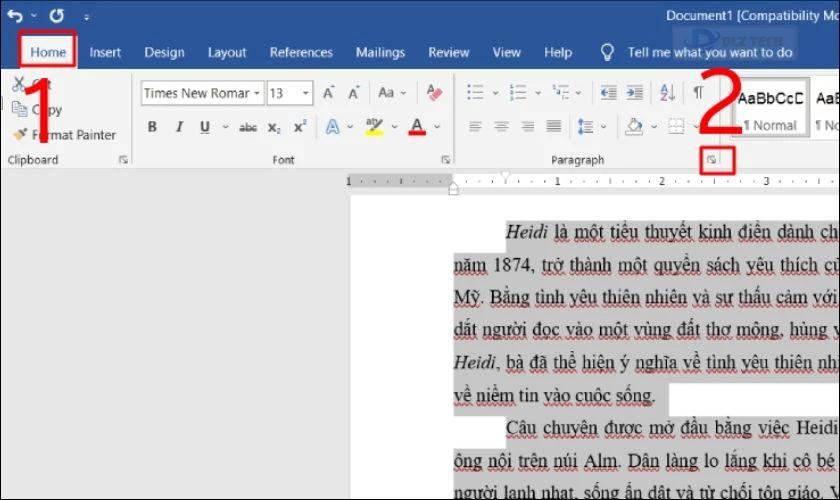Click the Shrink Font icon
The width and height of the screenshot is (840, 500).
click(x=354, y=93)
